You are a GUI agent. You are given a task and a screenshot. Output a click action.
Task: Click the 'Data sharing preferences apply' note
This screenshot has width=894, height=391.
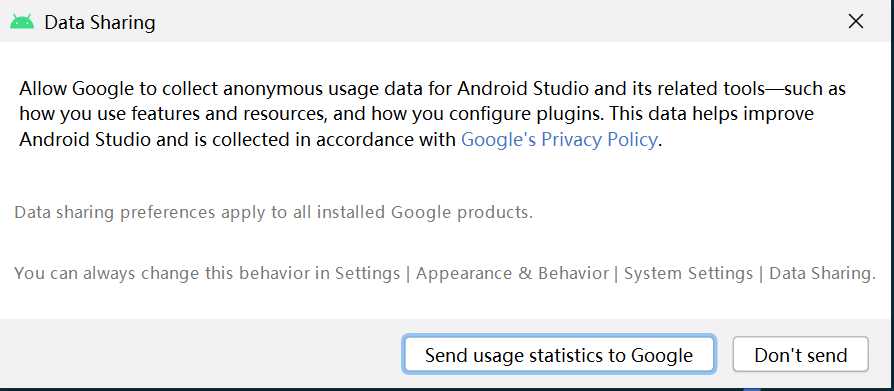(274, 213)
